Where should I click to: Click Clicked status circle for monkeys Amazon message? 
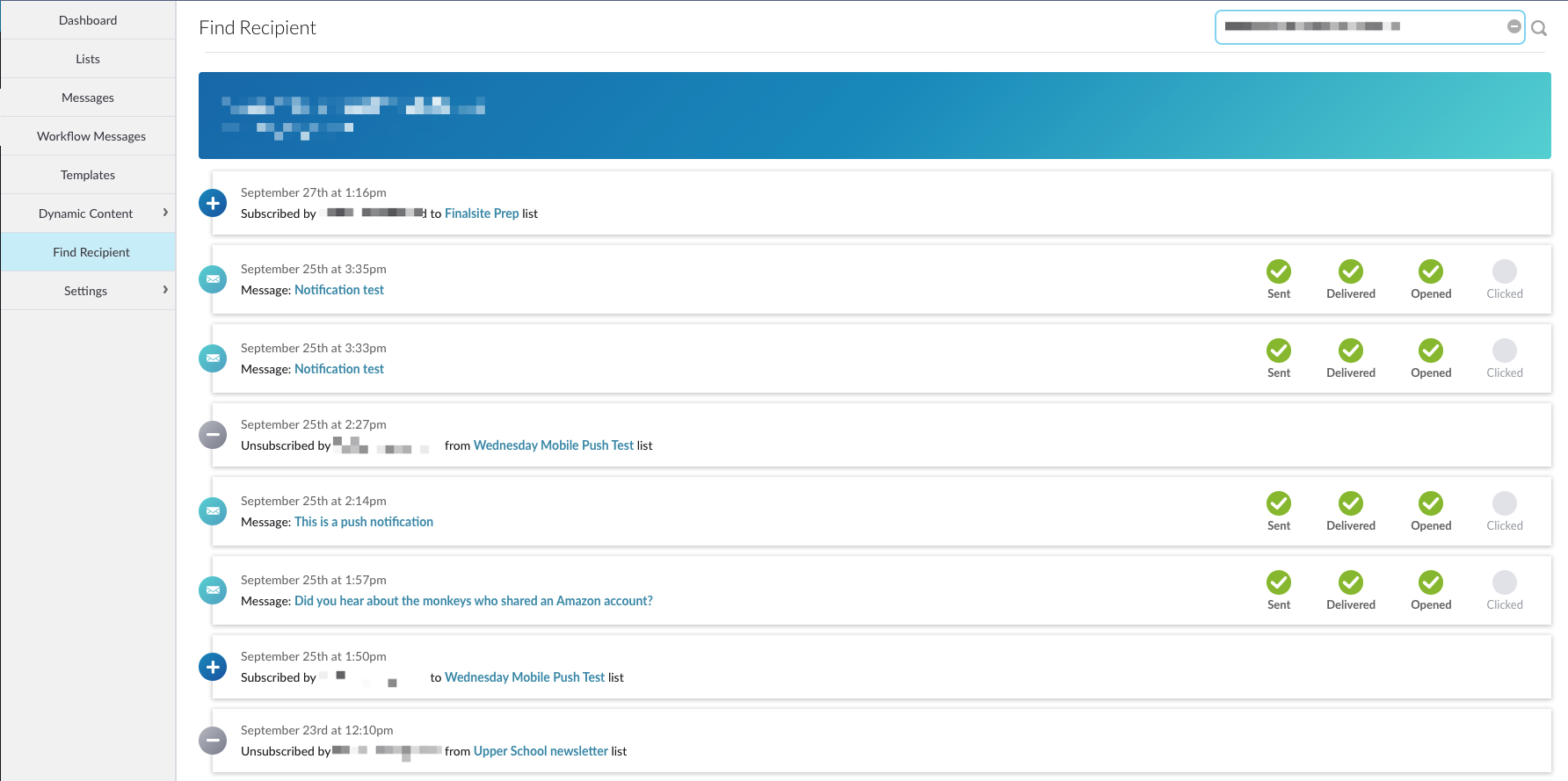tap(1505, 582)
